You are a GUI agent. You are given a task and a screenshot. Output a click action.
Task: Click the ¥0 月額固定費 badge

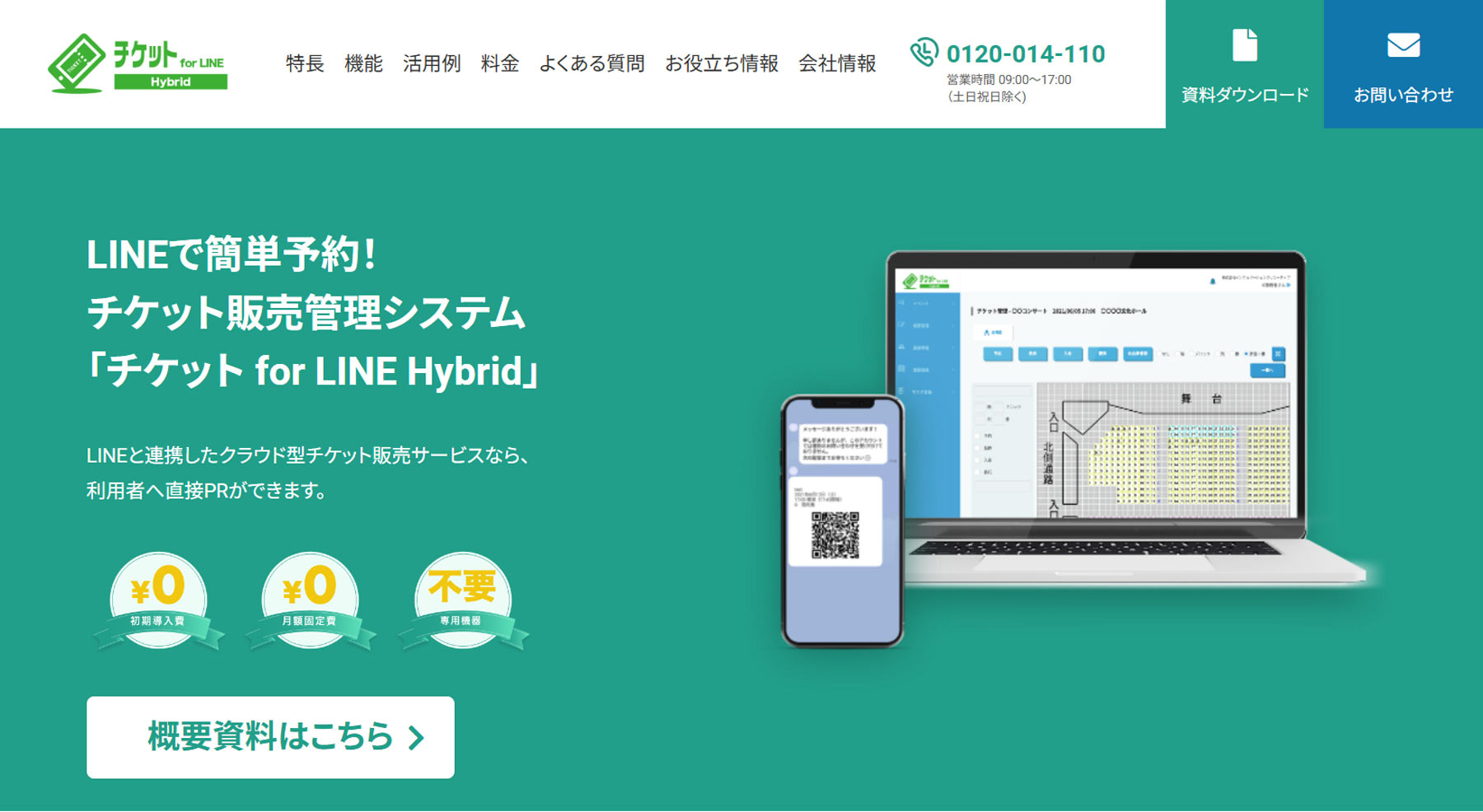pos(310,601)
